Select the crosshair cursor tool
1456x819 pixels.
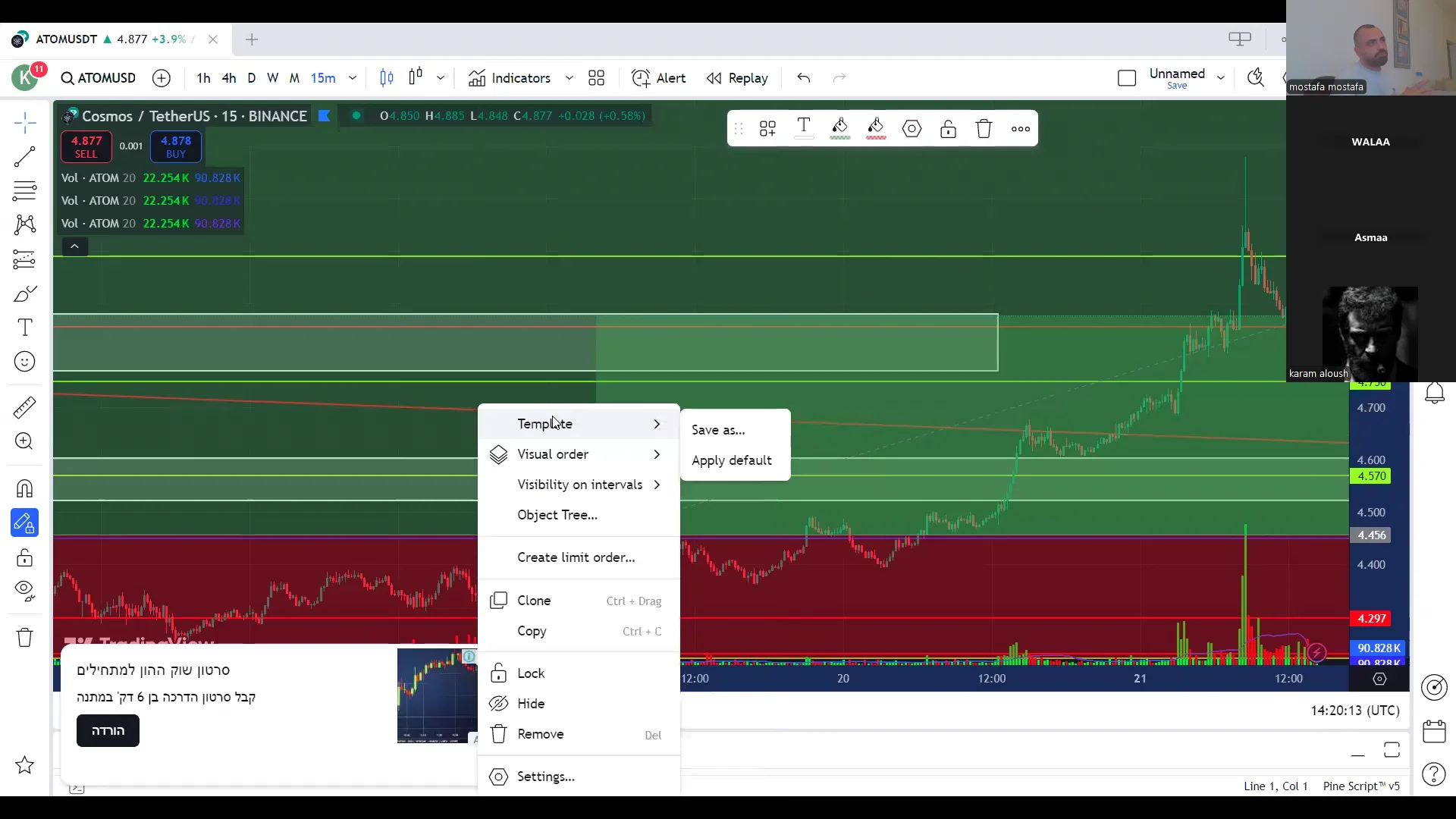24,123
